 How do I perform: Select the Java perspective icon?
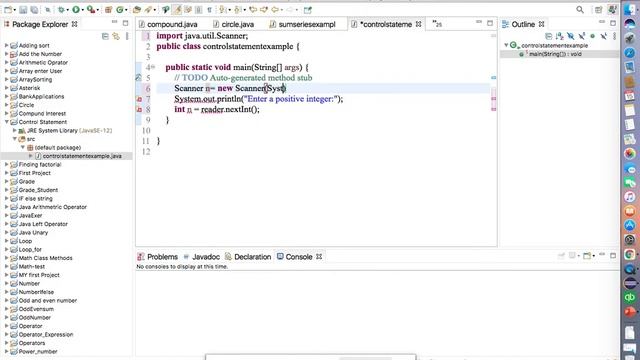tap(612, 10)
